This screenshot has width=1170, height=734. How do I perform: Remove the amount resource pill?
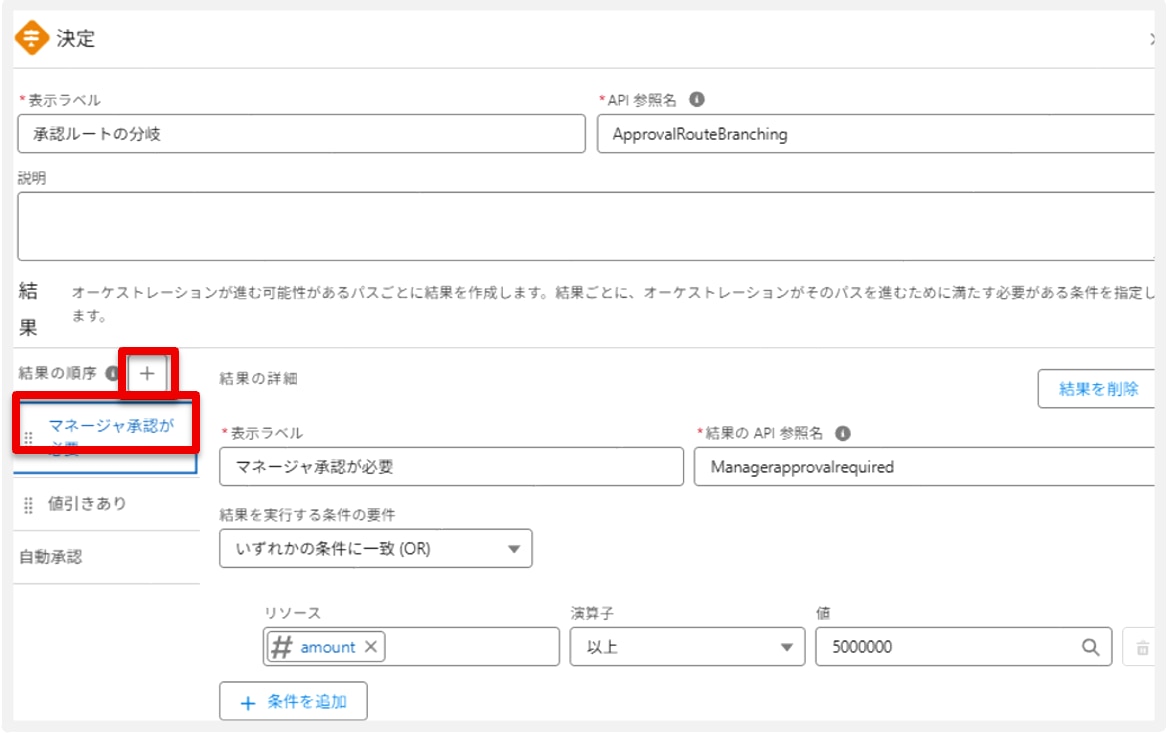click(371, 647)
